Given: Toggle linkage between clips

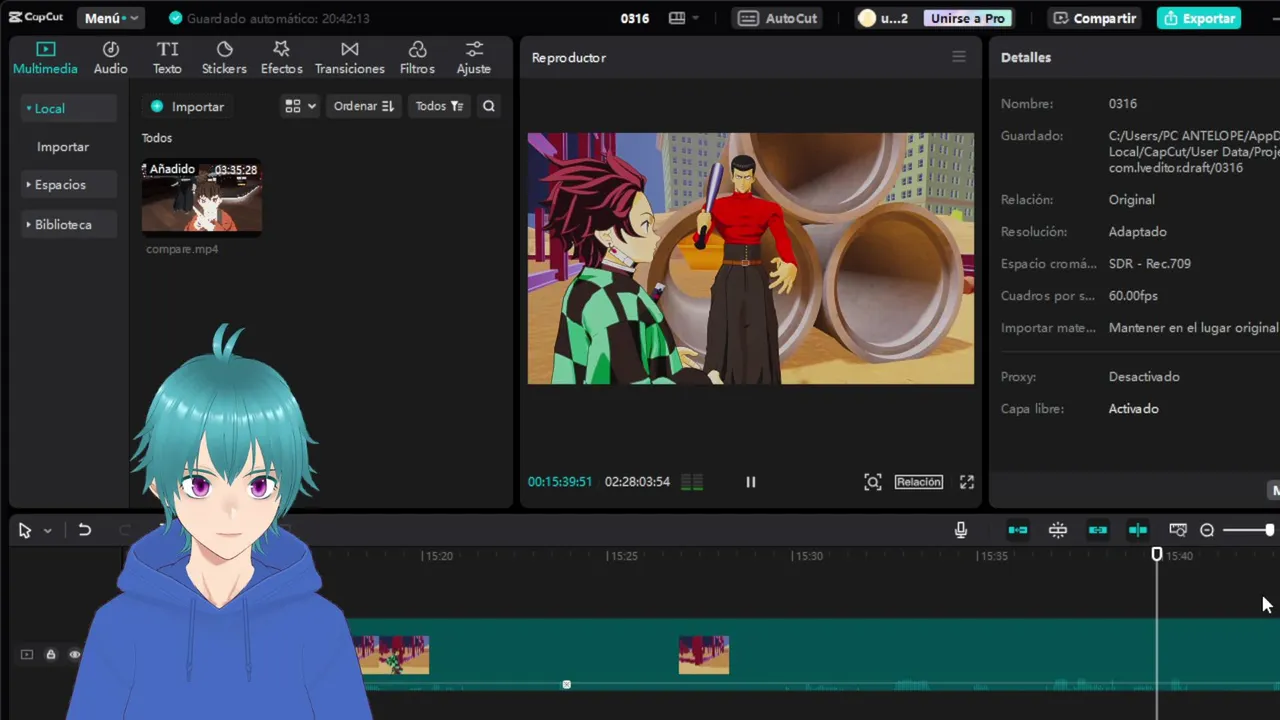Looking at the screenshot, I should pyautogui.click(x=1098, y=530).
